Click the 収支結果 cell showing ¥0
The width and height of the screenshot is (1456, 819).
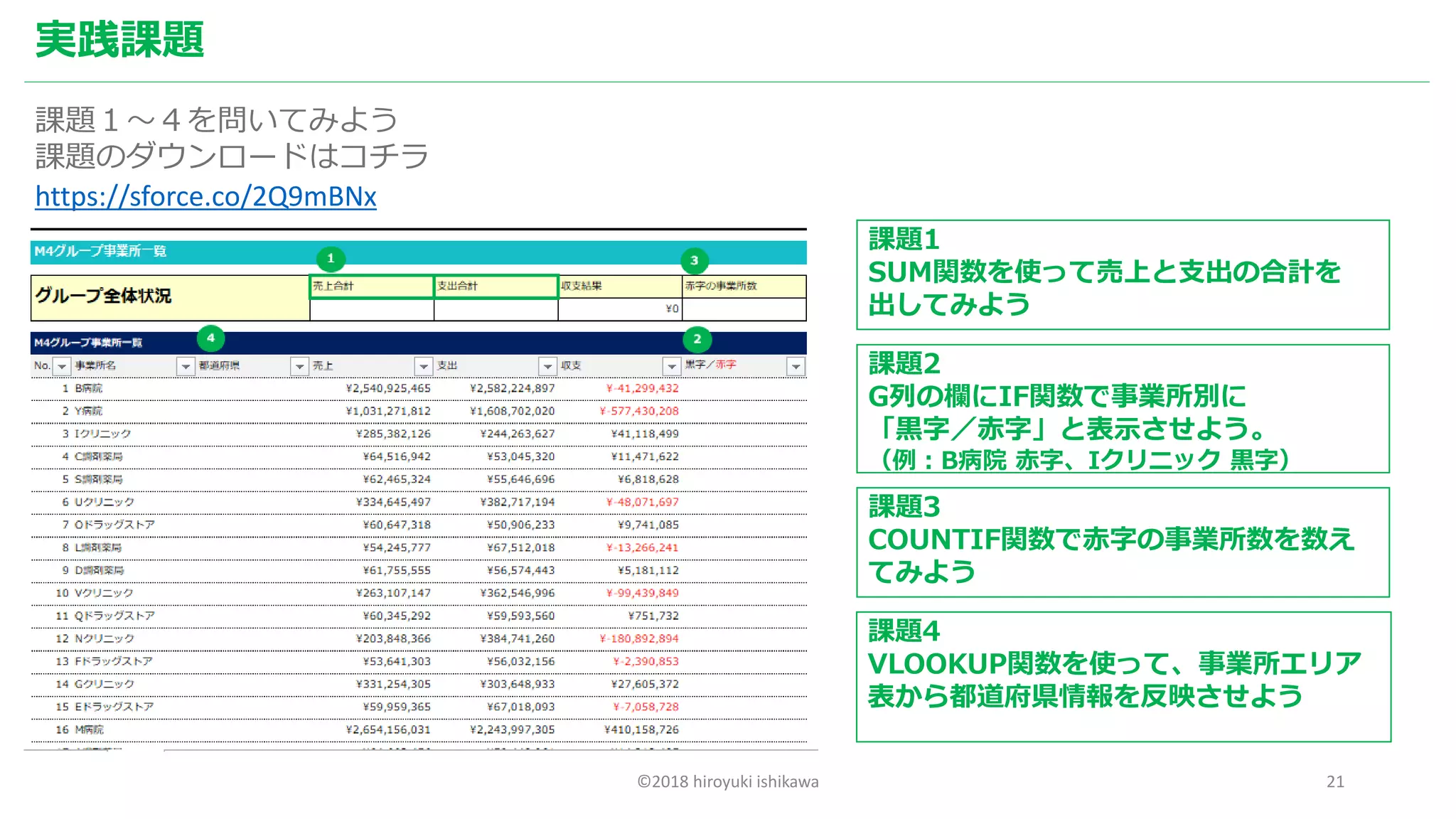pyautogui.click(x=620, y=309)
